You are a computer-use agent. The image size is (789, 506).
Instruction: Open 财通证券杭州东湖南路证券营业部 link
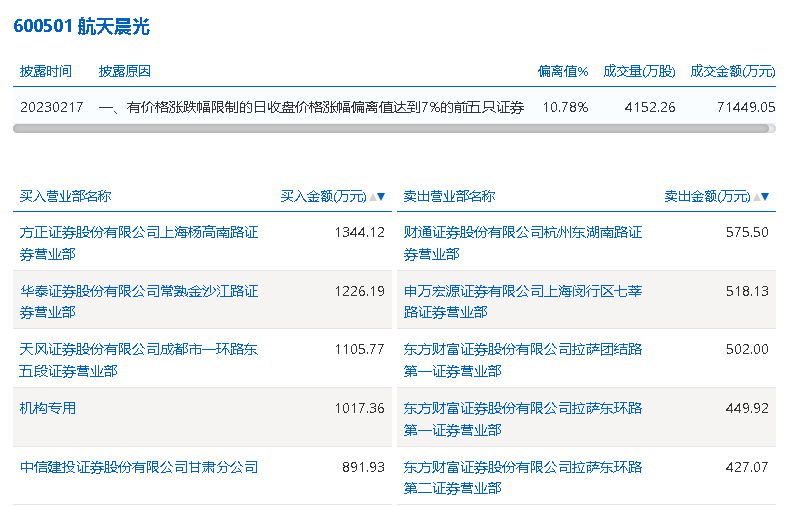(523, 243)
